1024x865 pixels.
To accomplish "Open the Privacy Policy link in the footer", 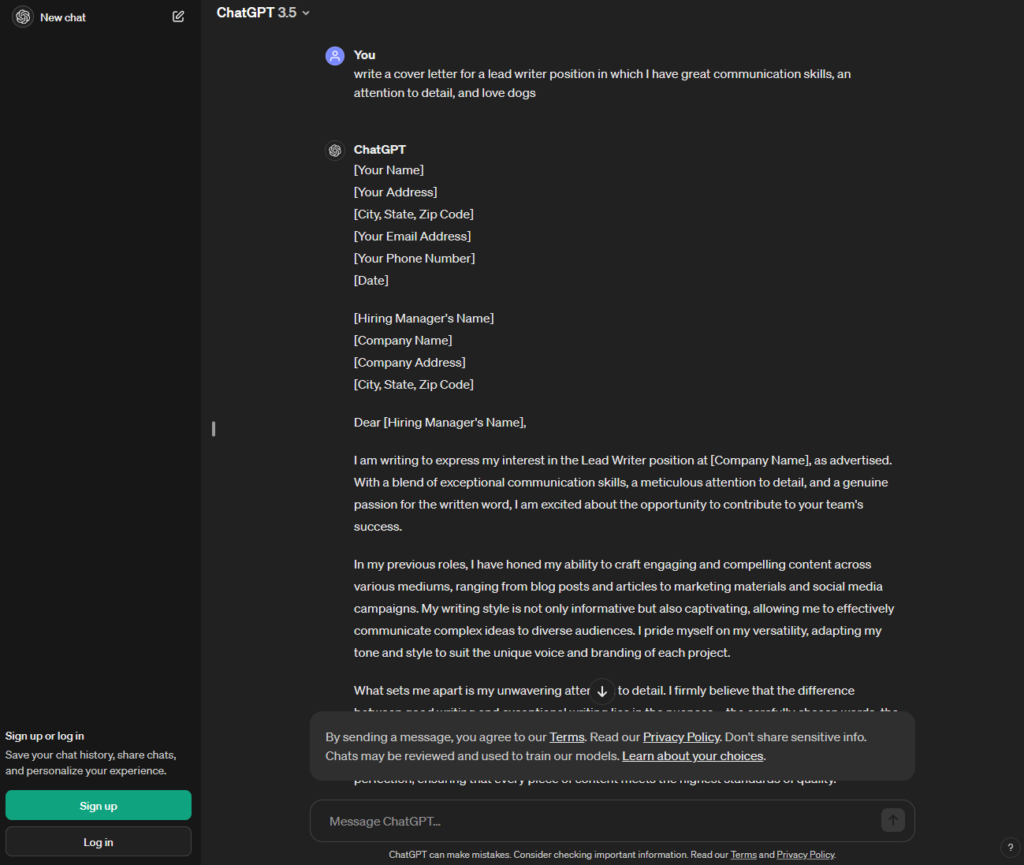I will click(x=805, y=855).
